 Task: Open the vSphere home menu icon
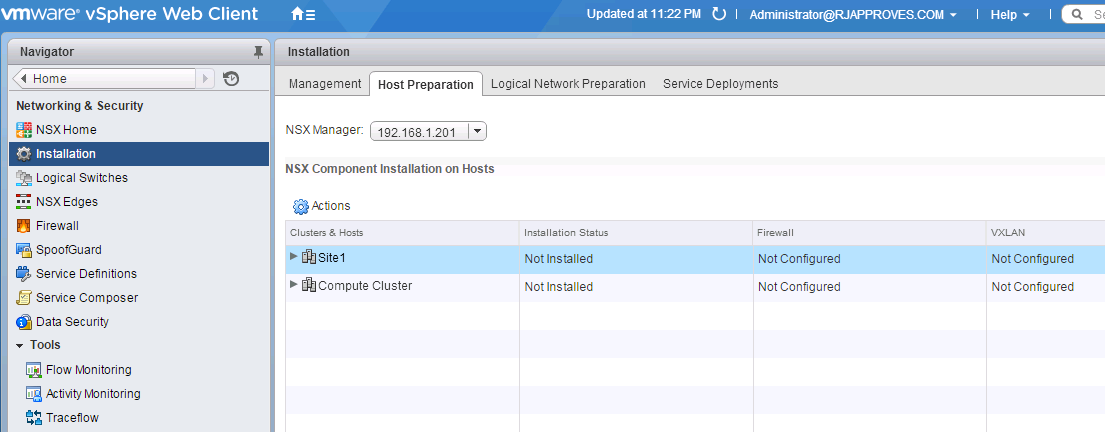303,14
